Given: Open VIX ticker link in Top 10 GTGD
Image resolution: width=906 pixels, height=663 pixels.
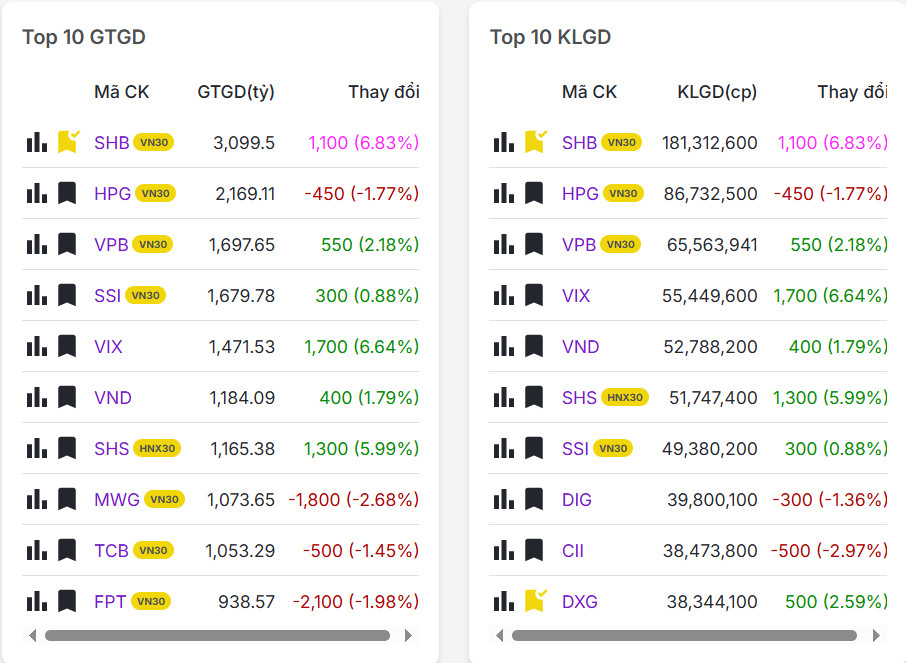Looking at the screenshot, I should point(108,346).
